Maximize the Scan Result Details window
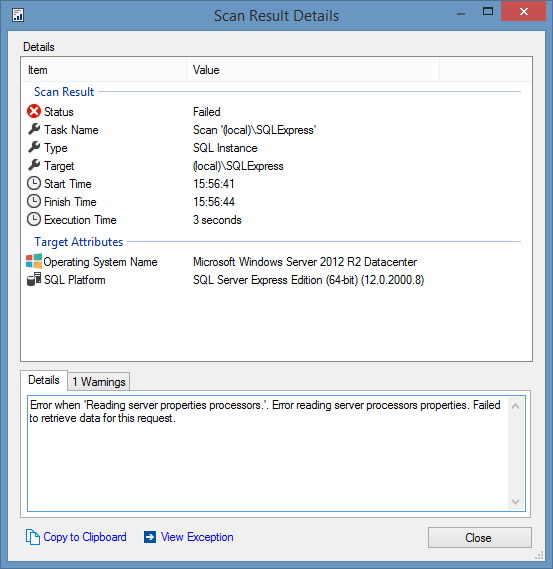553x569 pixels. click(488, 11)
